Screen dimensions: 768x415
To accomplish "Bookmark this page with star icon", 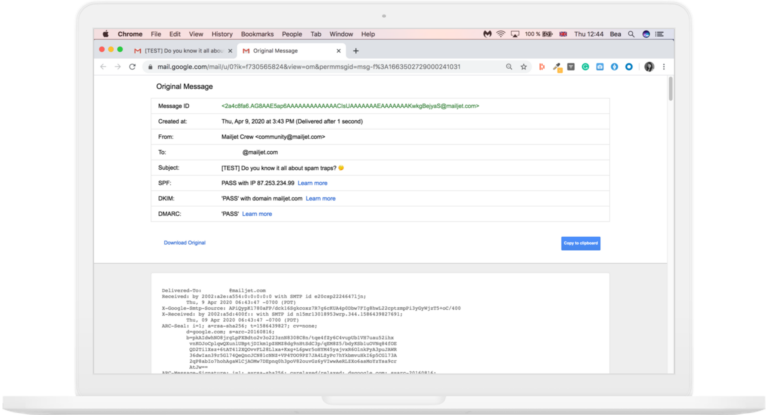I will 524,67.
